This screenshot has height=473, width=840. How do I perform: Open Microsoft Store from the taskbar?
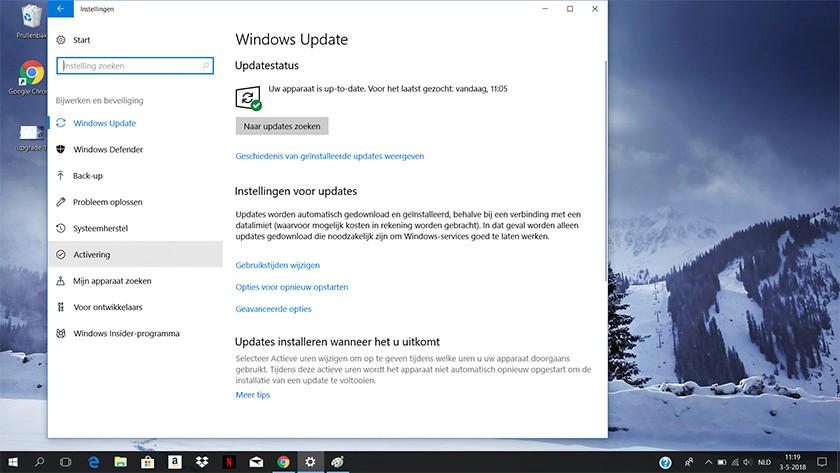point(147,462)
